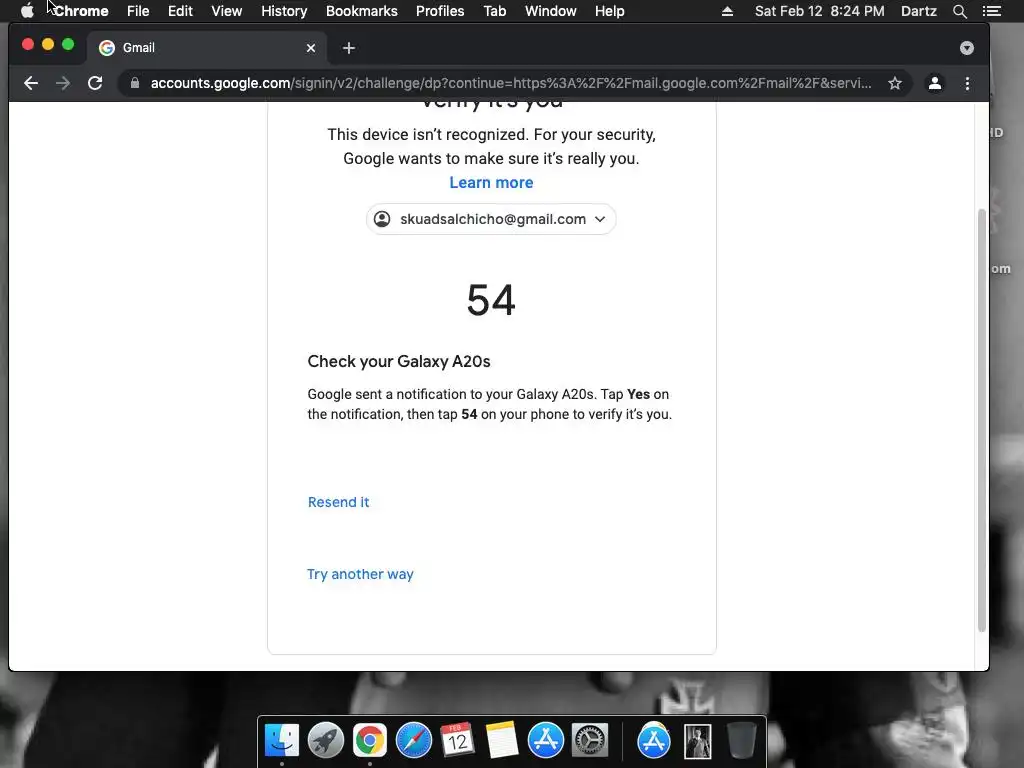Click the Check your Galaxy A20s heading
Image resolution: width=1024 pixels, height=768 pixels.
[x=399, y=361]
